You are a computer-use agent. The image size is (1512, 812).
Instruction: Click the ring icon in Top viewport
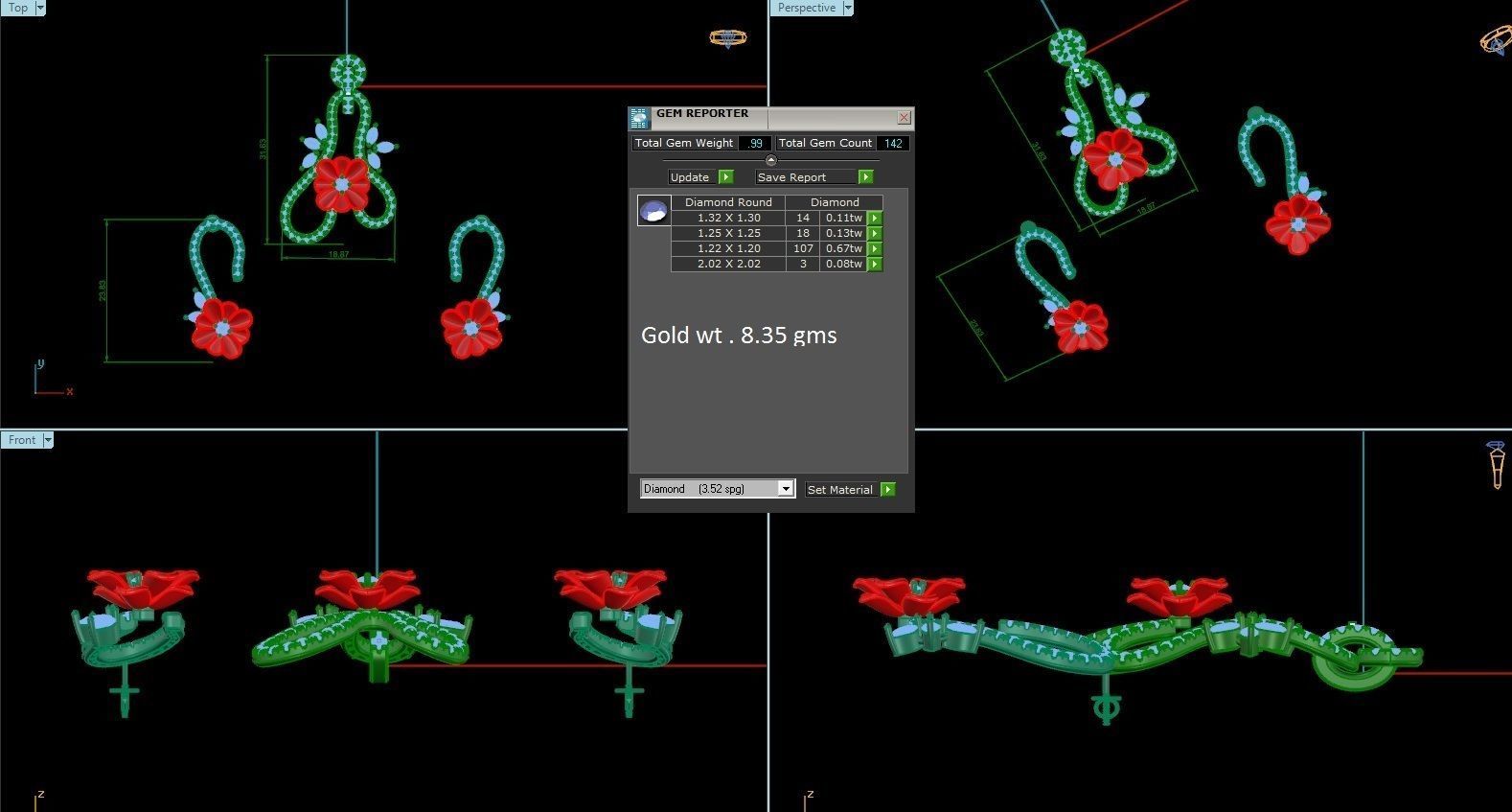[x=727, y=38]
